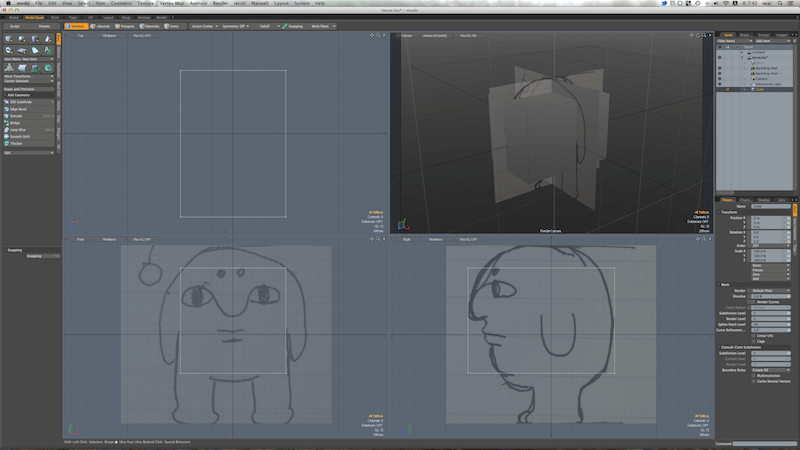Enable the Multiresolution checkbox
Viewport: 800px width, 450px height.
(x=754, y=376)
